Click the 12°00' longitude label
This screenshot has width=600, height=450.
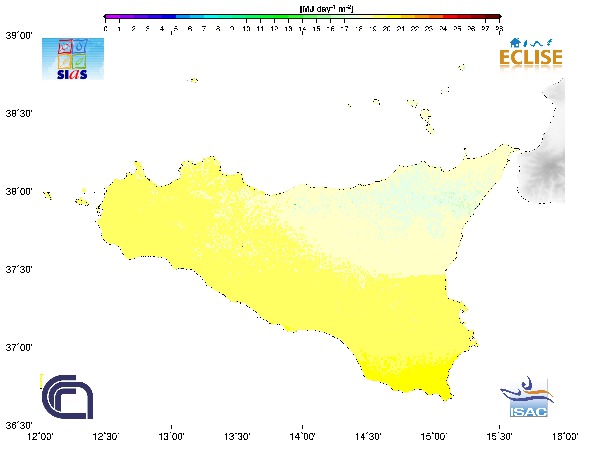(41, 436)
